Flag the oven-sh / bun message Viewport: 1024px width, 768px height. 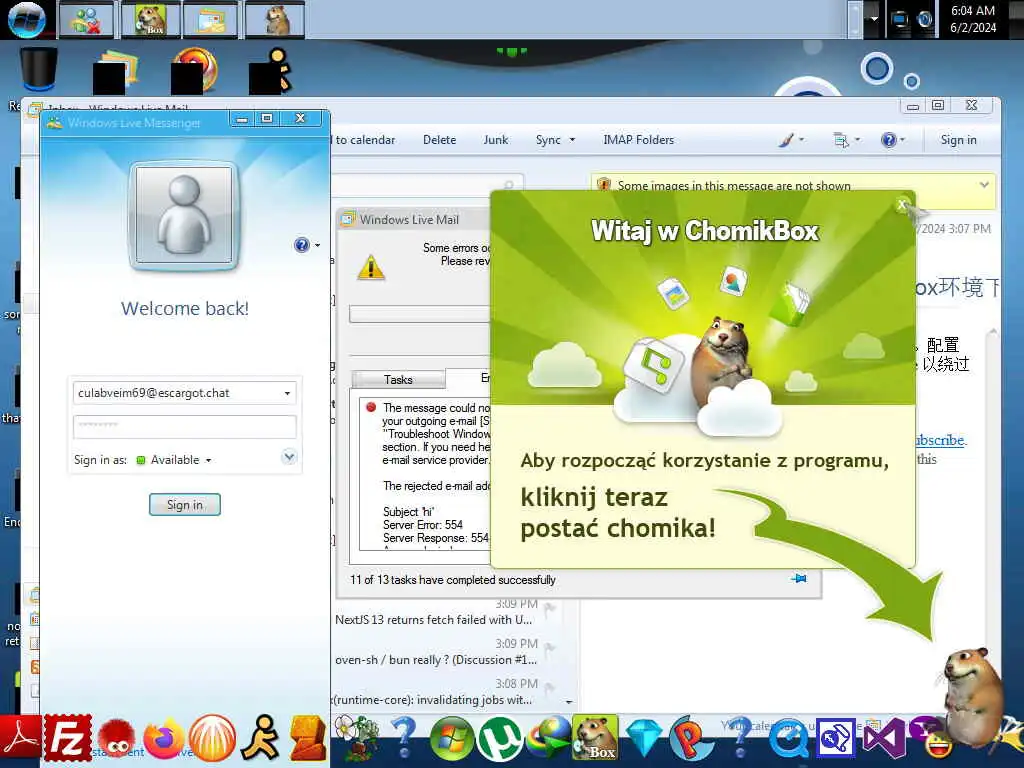pyautogui.click(x=550, y=649)
